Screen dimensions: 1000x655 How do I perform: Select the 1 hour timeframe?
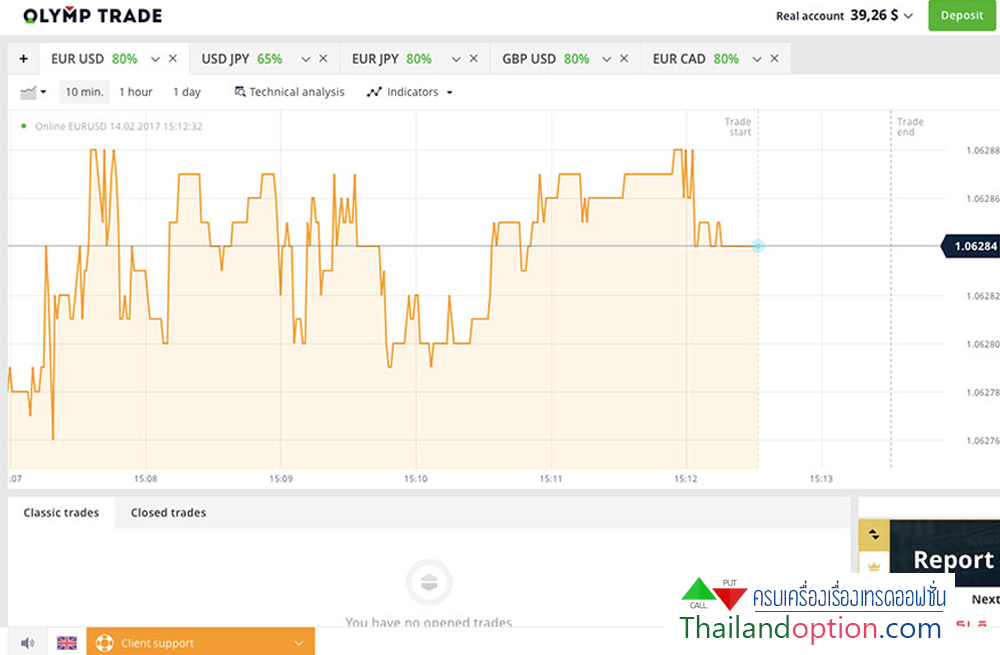(136, 92)
